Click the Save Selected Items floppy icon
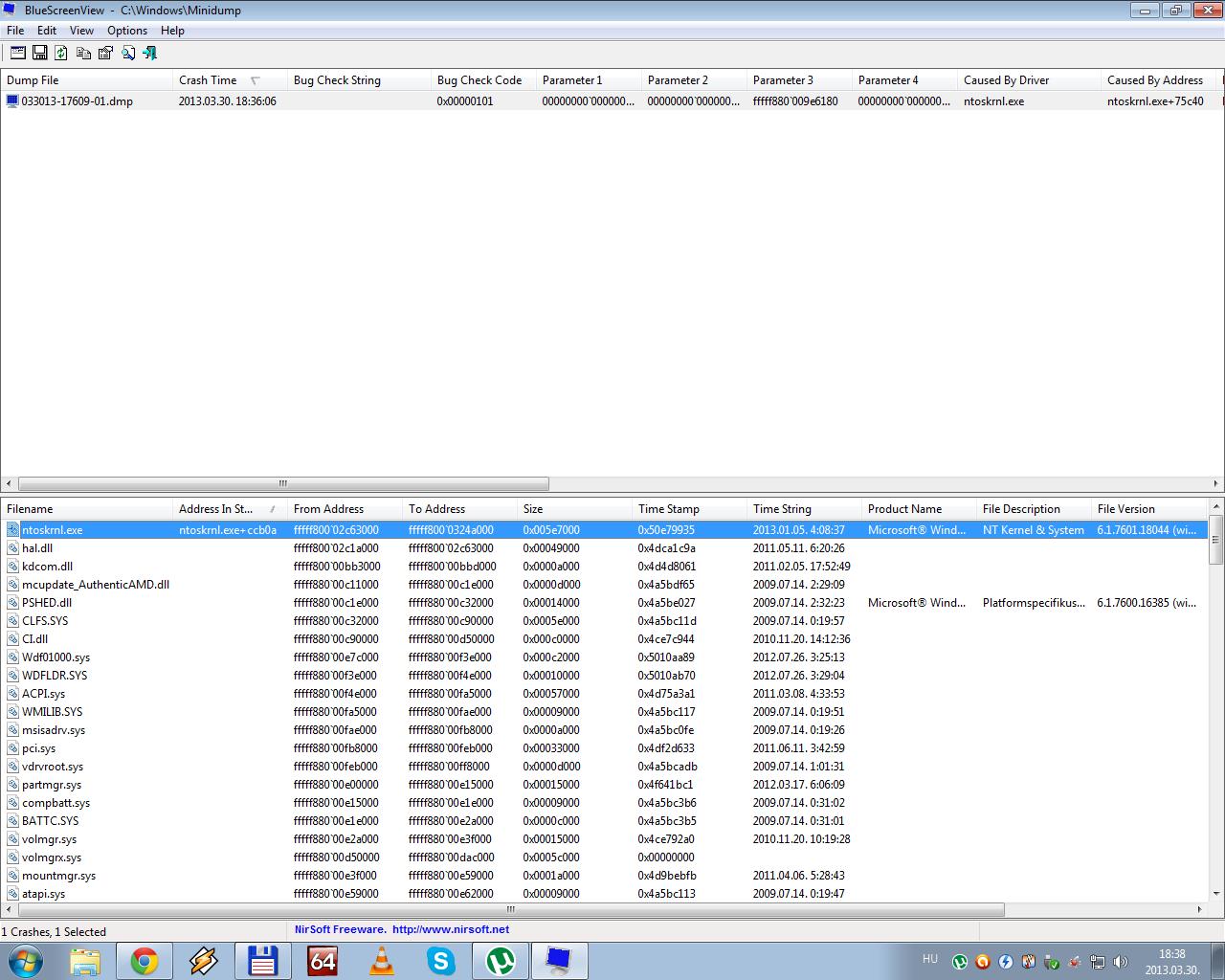This screenshot has height=980, width=1225. click(40, 54)
